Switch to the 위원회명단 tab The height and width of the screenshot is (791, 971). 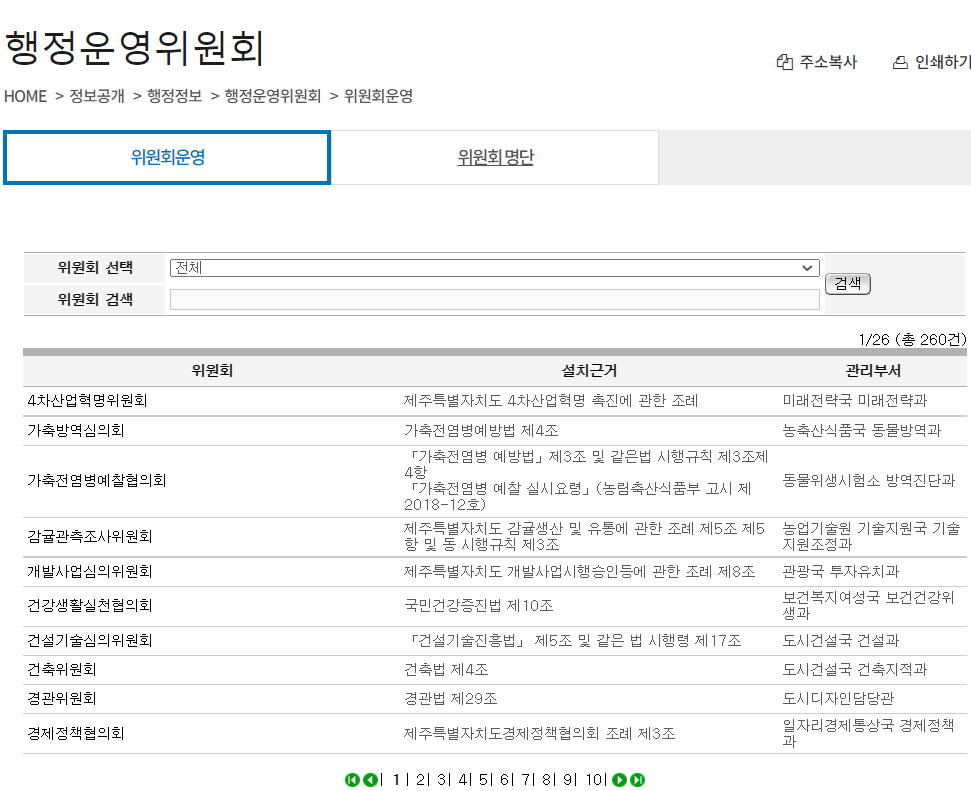pos(494,157)
